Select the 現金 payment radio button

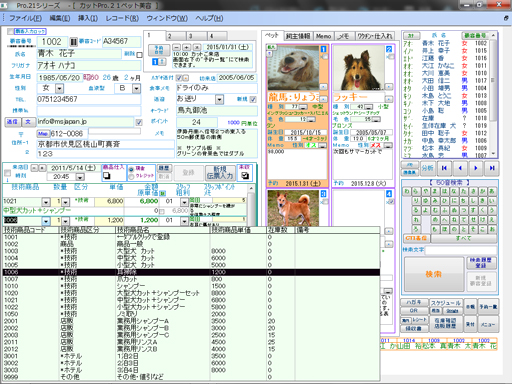131,169
